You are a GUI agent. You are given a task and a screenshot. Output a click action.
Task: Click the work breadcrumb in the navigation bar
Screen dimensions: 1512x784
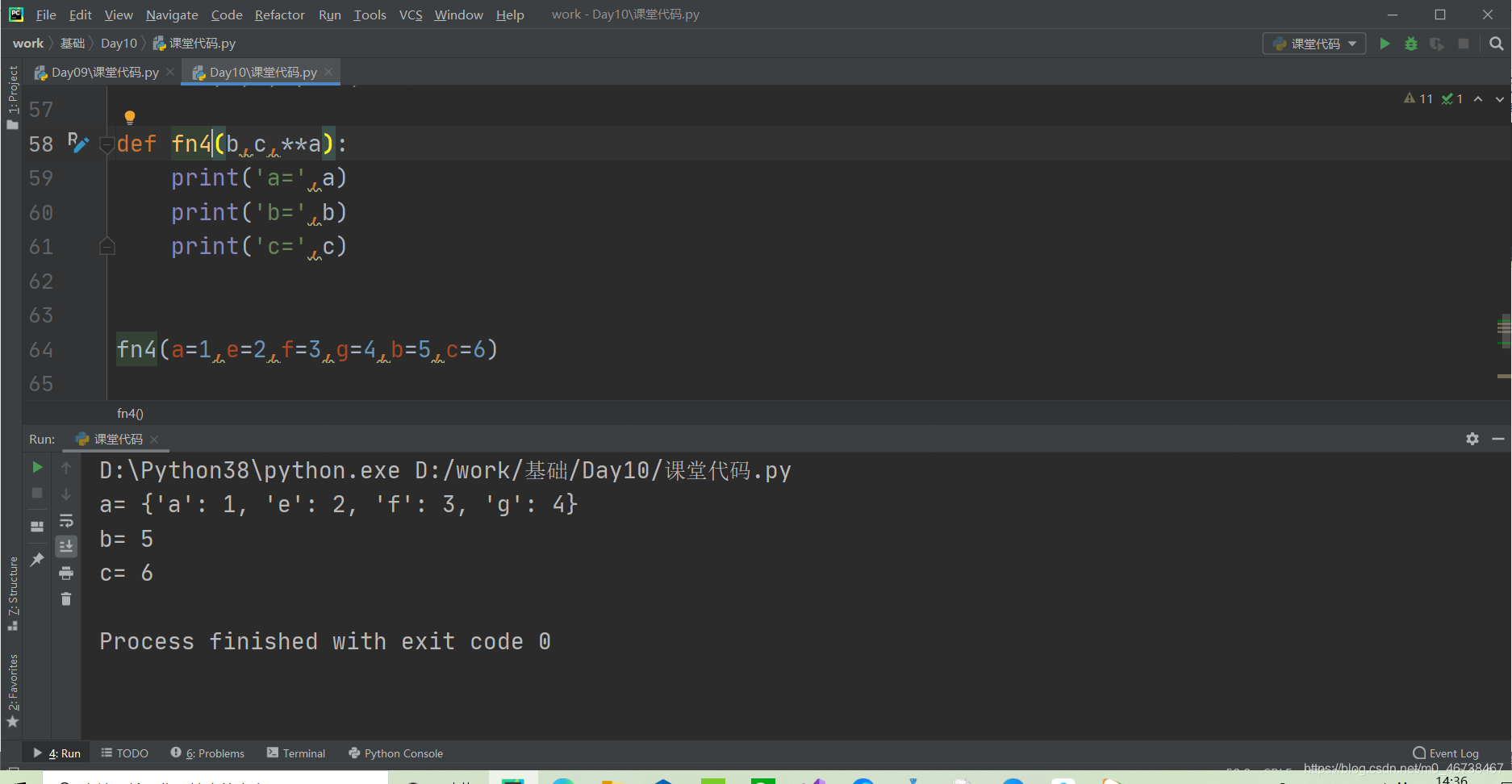(28, 44)
